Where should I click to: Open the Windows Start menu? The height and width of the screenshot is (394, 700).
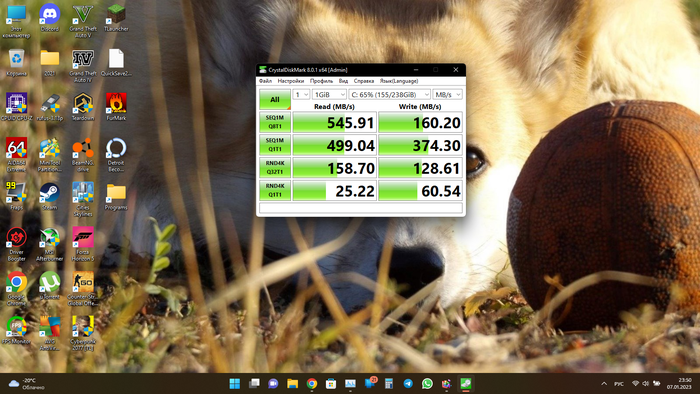coord(234,383)
